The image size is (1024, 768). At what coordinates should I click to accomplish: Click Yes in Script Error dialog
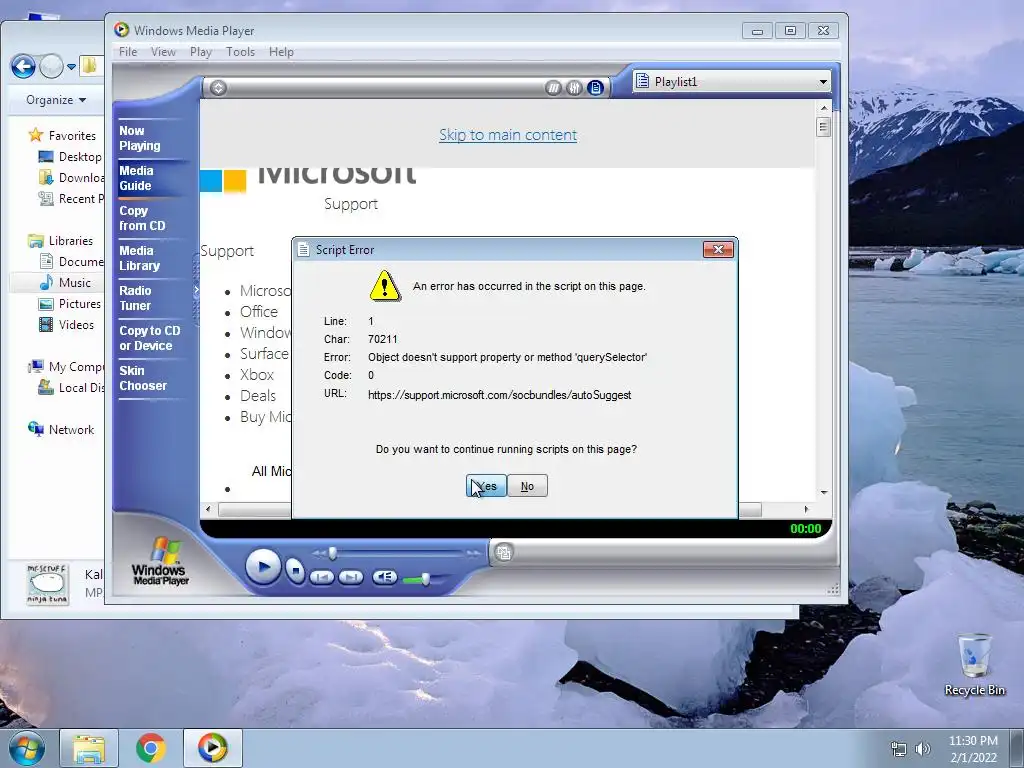coord(487,486)
